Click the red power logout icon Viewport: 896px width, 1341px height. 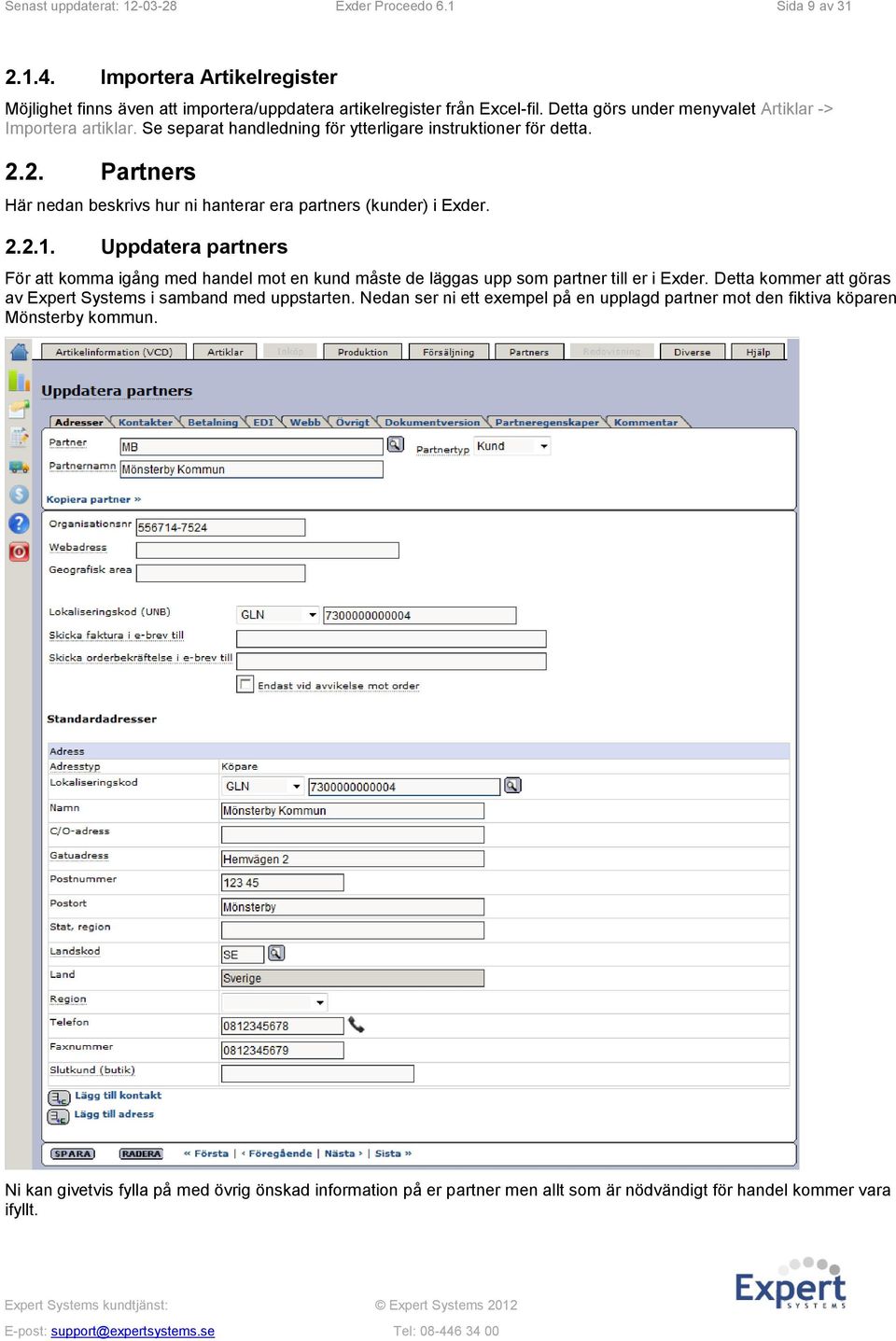[19, 552]
